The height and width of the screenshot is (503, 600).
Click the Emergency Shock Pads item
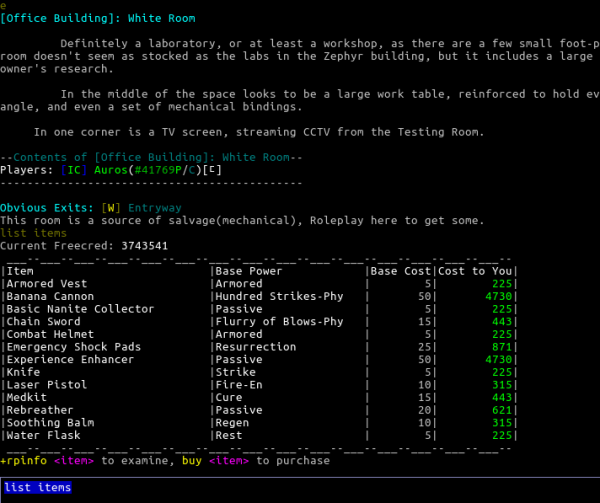(74, 347)
